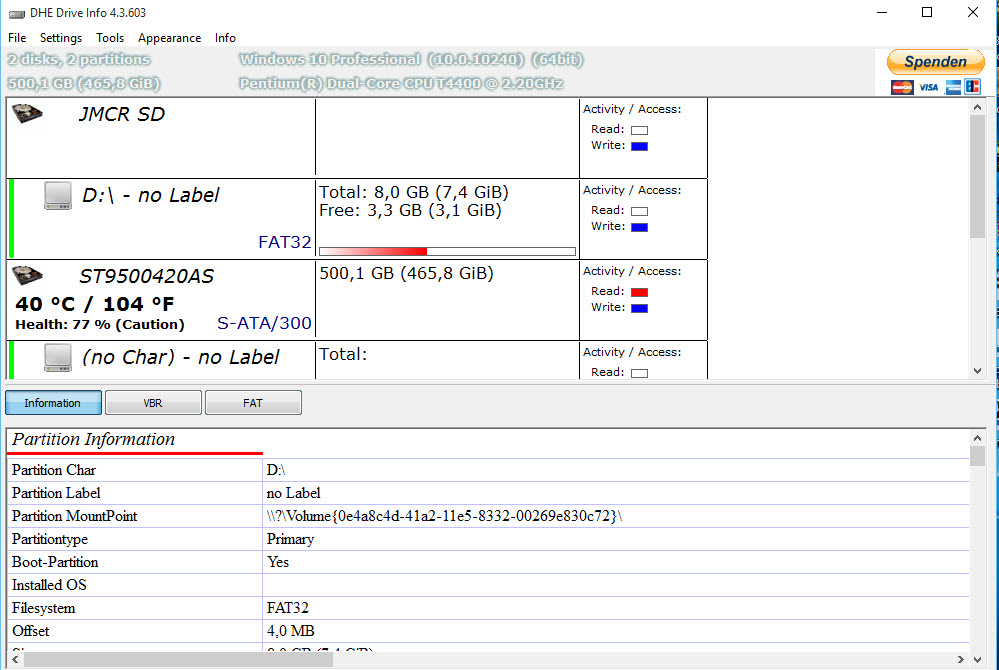Image resolution: width=999 pixels, height=670 pixels.
Task: Open the File menu
Action: coord(17,38)
